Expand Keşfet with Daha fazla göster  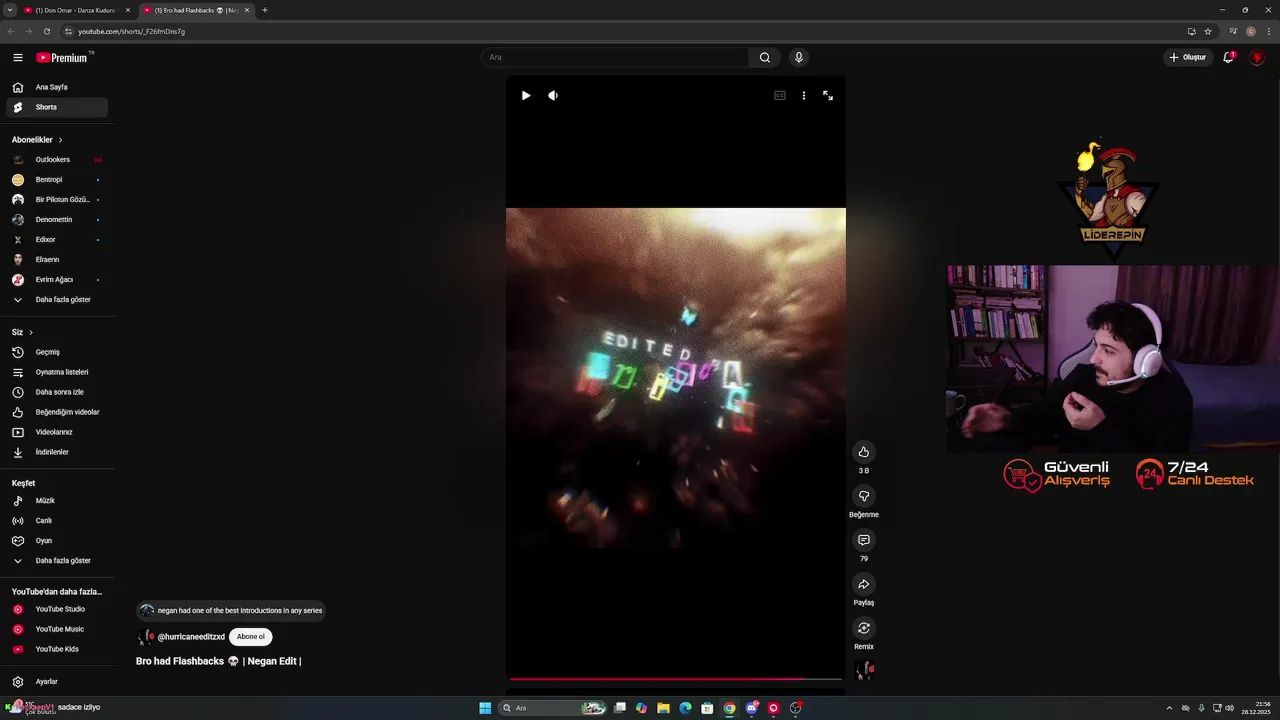pos(57,561)
